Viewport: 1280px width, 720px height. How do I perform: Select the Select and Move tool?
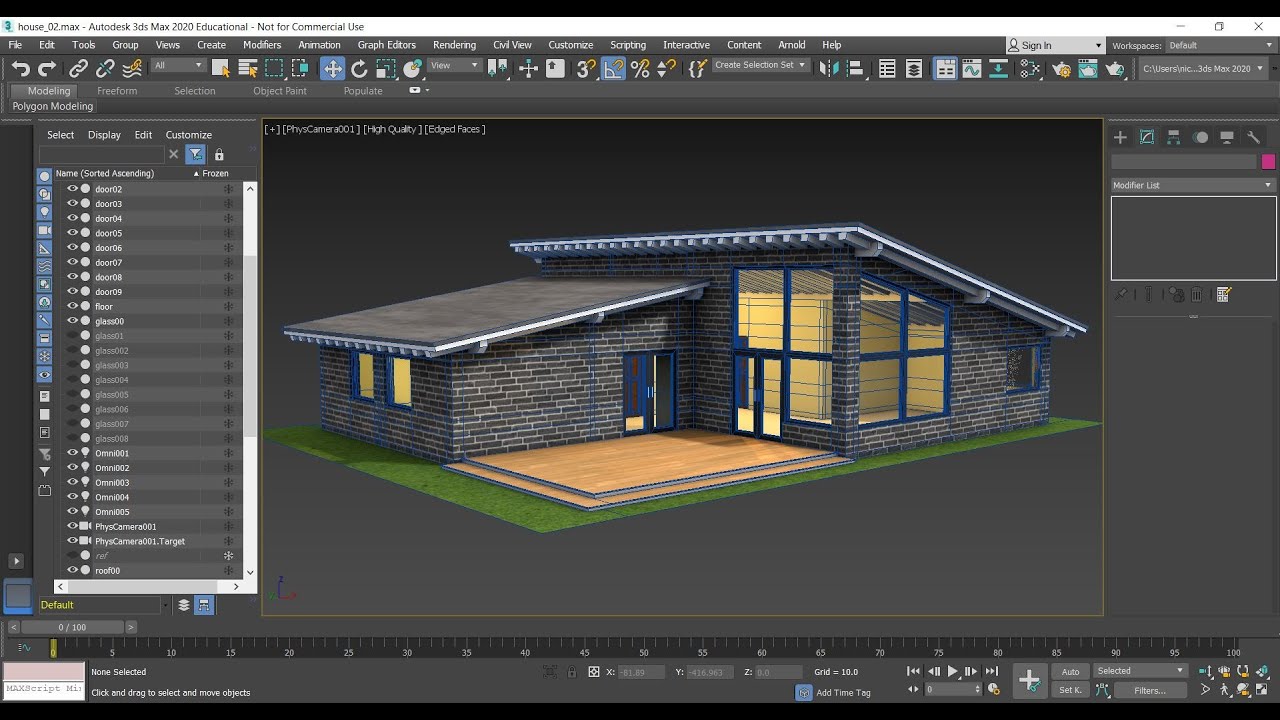coord(332,69)
